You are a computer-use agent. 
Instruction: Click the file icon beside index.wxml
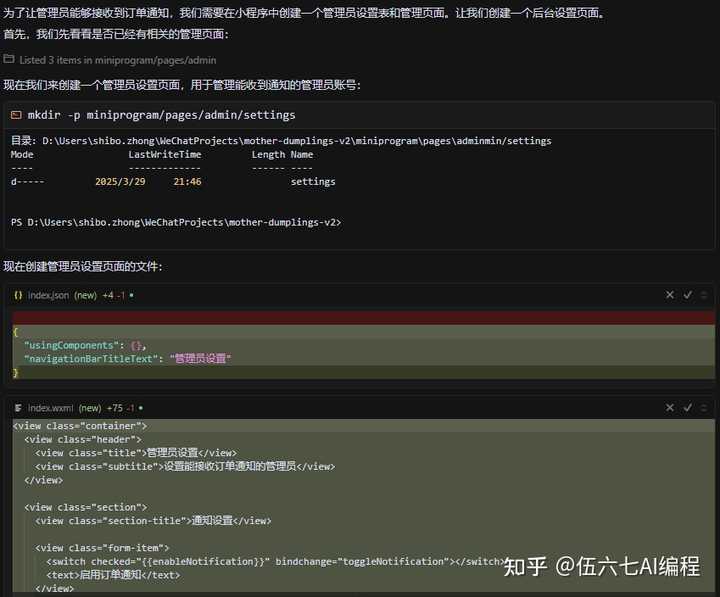[x=18, y=408]
